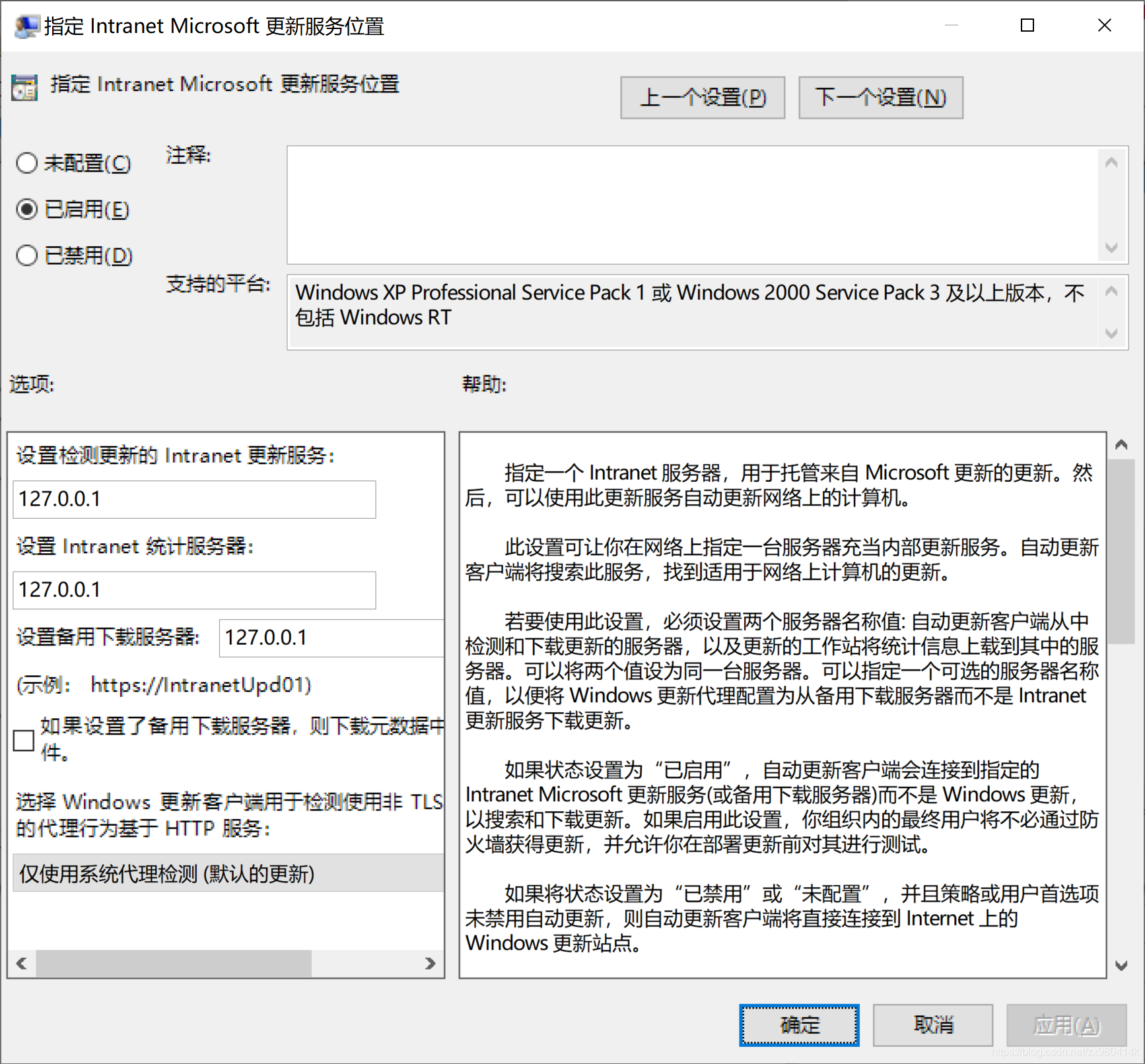The image size is (1145, 1064).
Task: Click the 帮助: heading label
Action: [484, 384]
